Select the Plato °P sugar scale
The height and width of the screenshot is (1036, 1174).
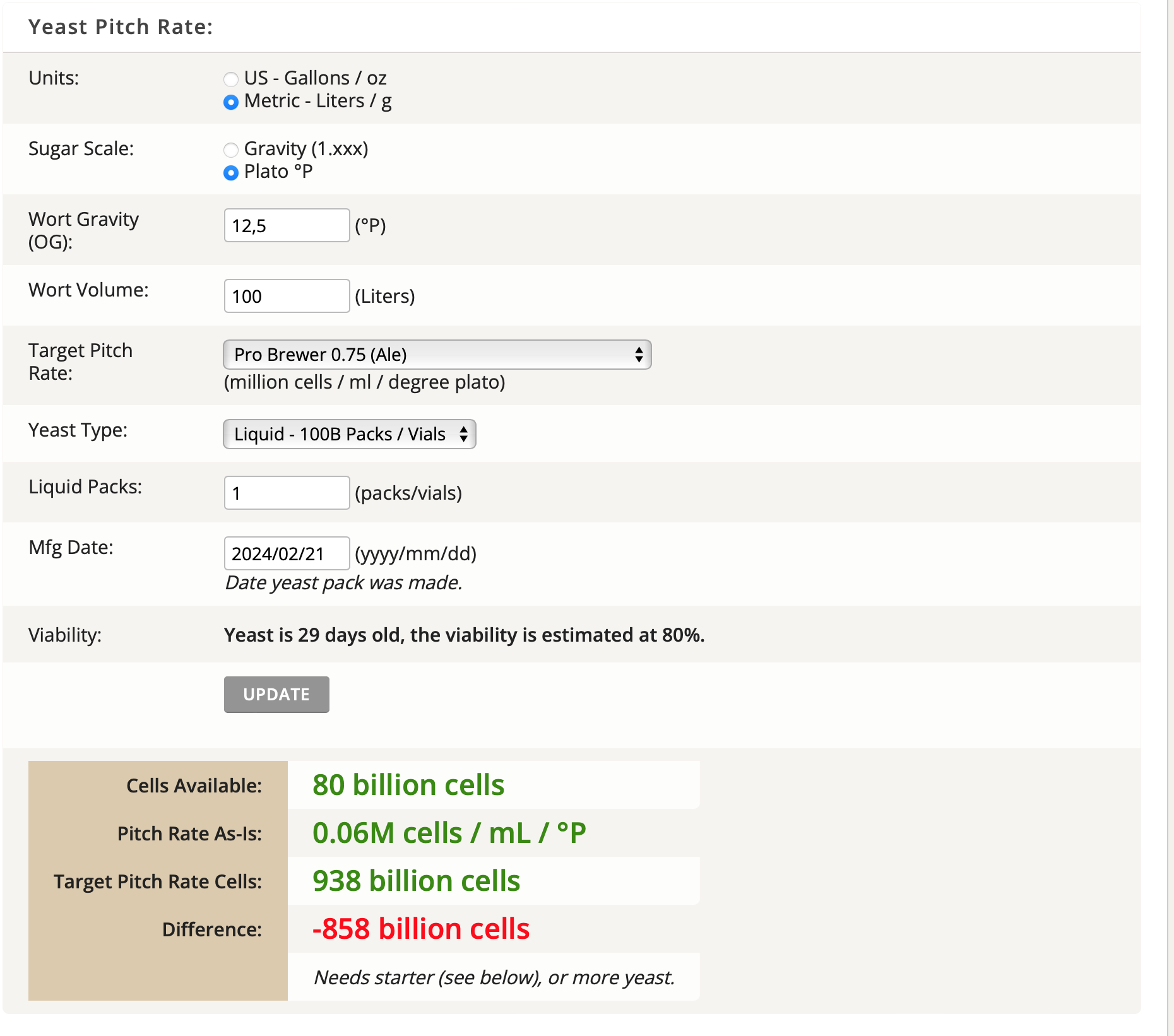(x=231, y=172)
